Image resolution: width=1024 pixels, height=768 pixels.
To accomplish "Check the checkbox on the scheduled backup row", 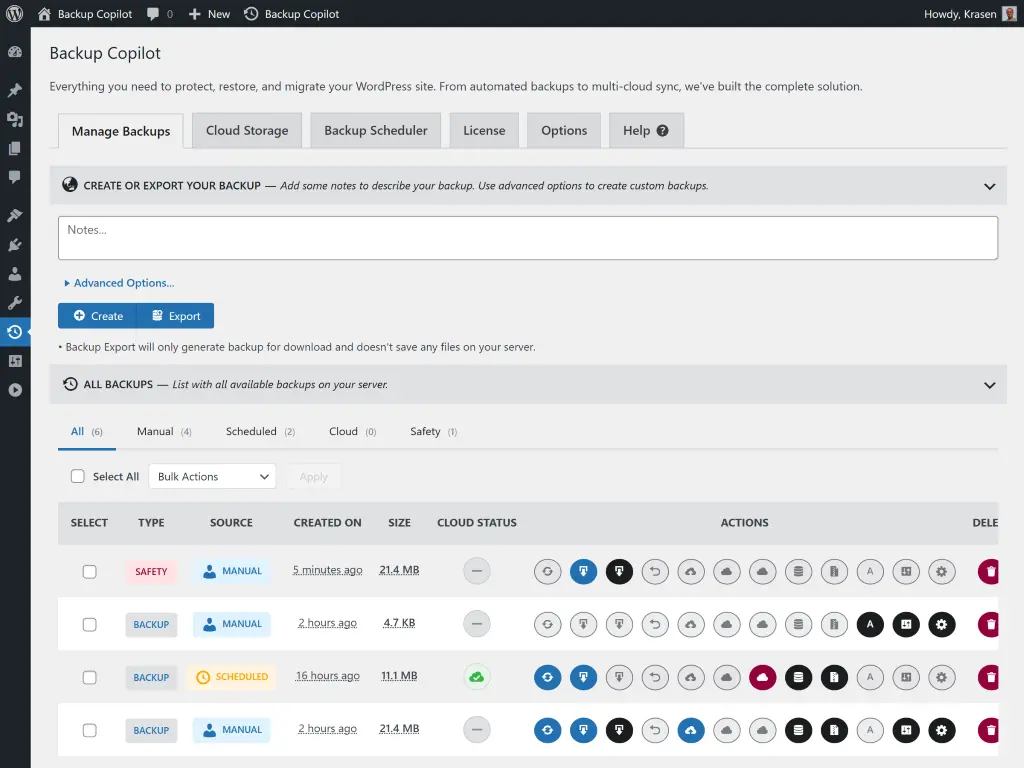I will pyautogui.click(x=89, y=677).
